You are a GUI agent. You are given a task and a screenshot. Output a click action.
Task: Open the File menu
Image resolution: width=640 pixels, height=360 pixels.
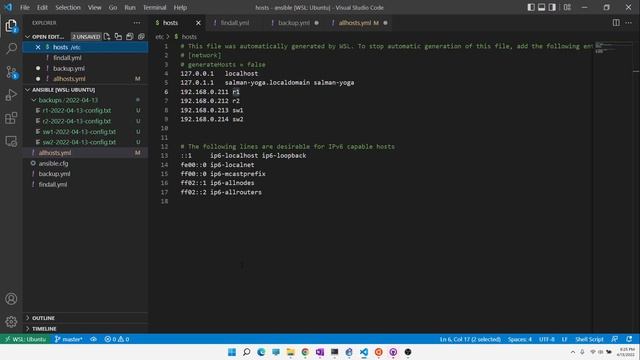(x=25, y=7)
